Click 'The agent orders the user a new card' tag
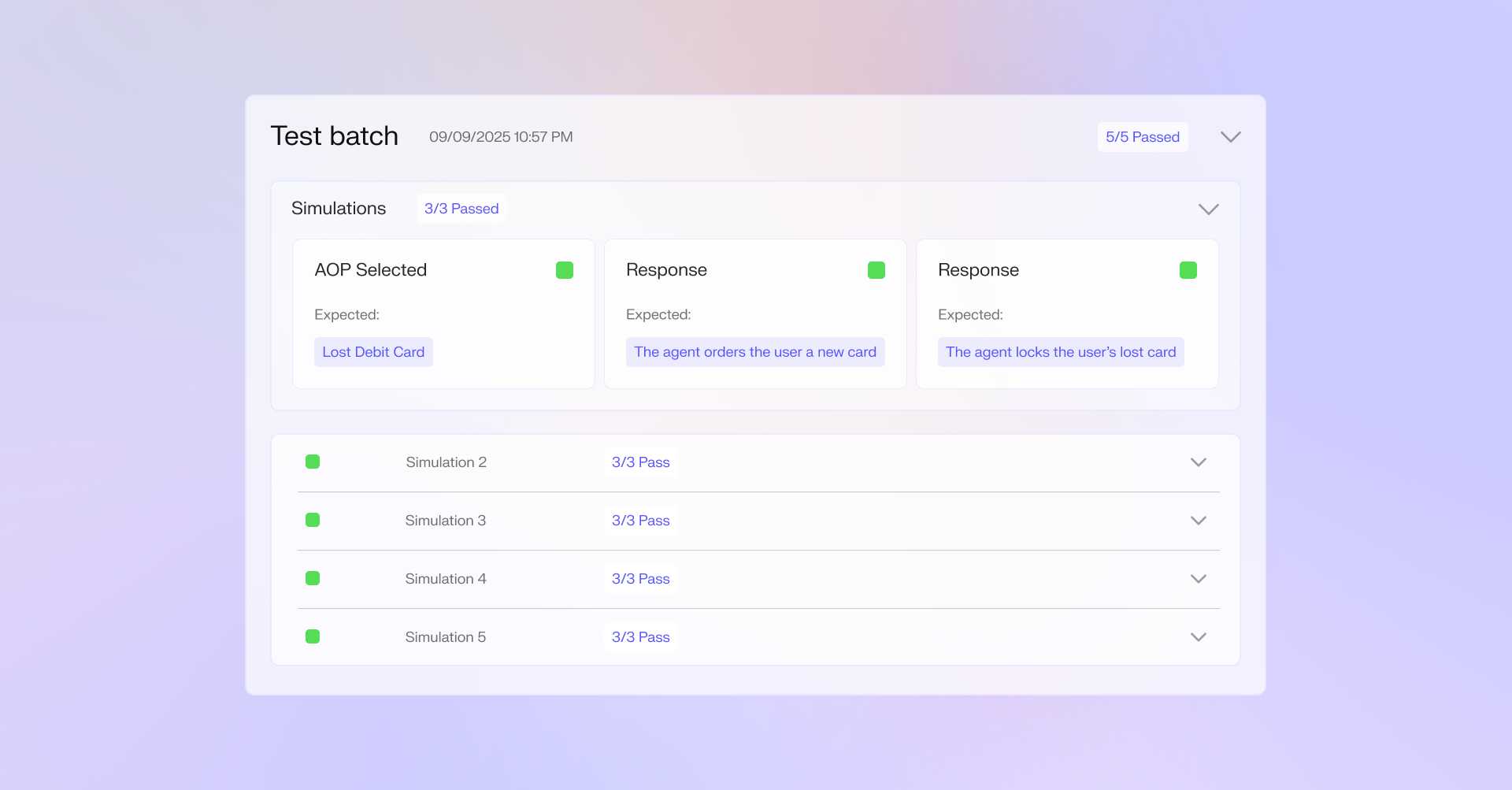This screenshot has height=790, width=1512. (x=755, y=352)
